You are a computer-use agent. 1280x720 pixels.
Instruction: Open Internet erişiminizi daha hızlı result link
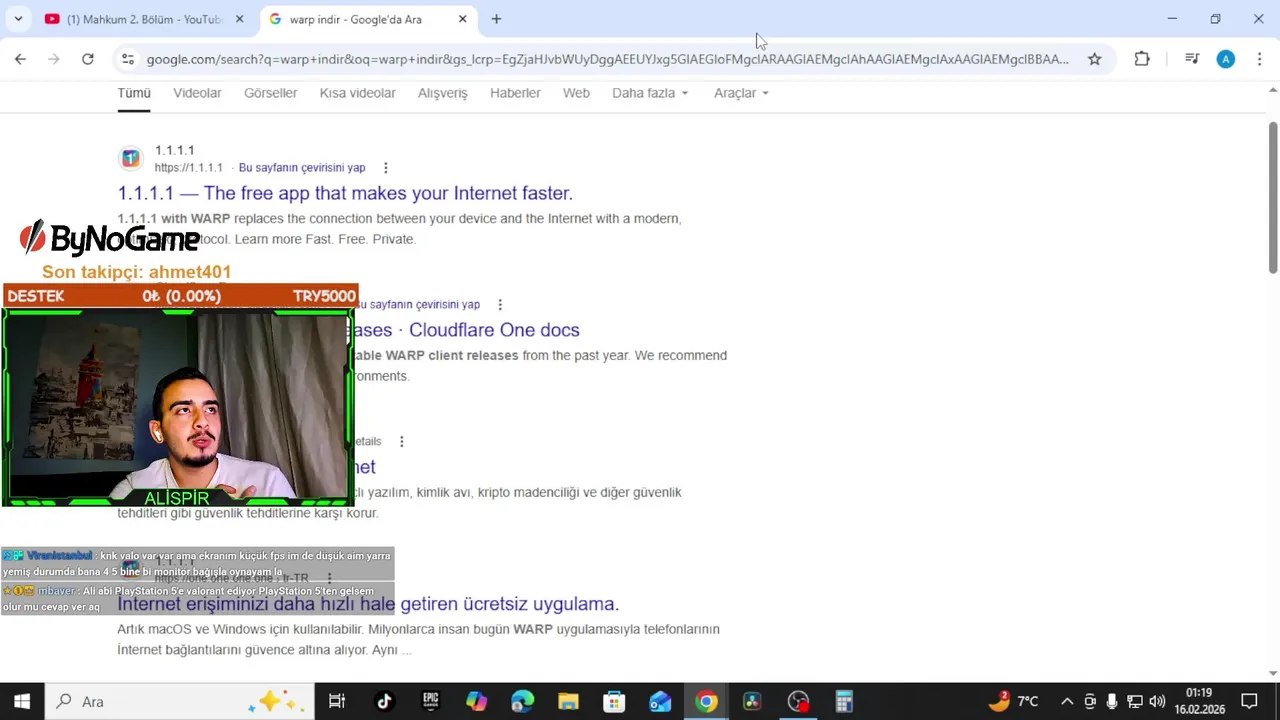tap(368, 604)
